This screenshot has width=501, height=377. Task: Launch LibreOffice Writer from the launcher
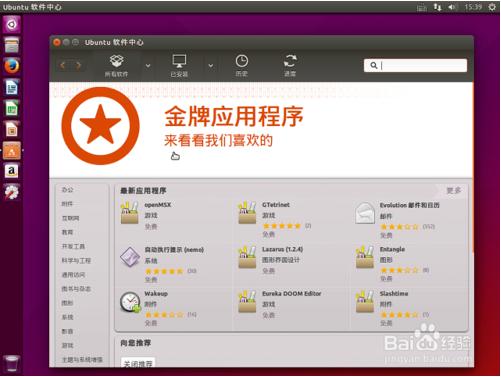[x=12, y=88]
